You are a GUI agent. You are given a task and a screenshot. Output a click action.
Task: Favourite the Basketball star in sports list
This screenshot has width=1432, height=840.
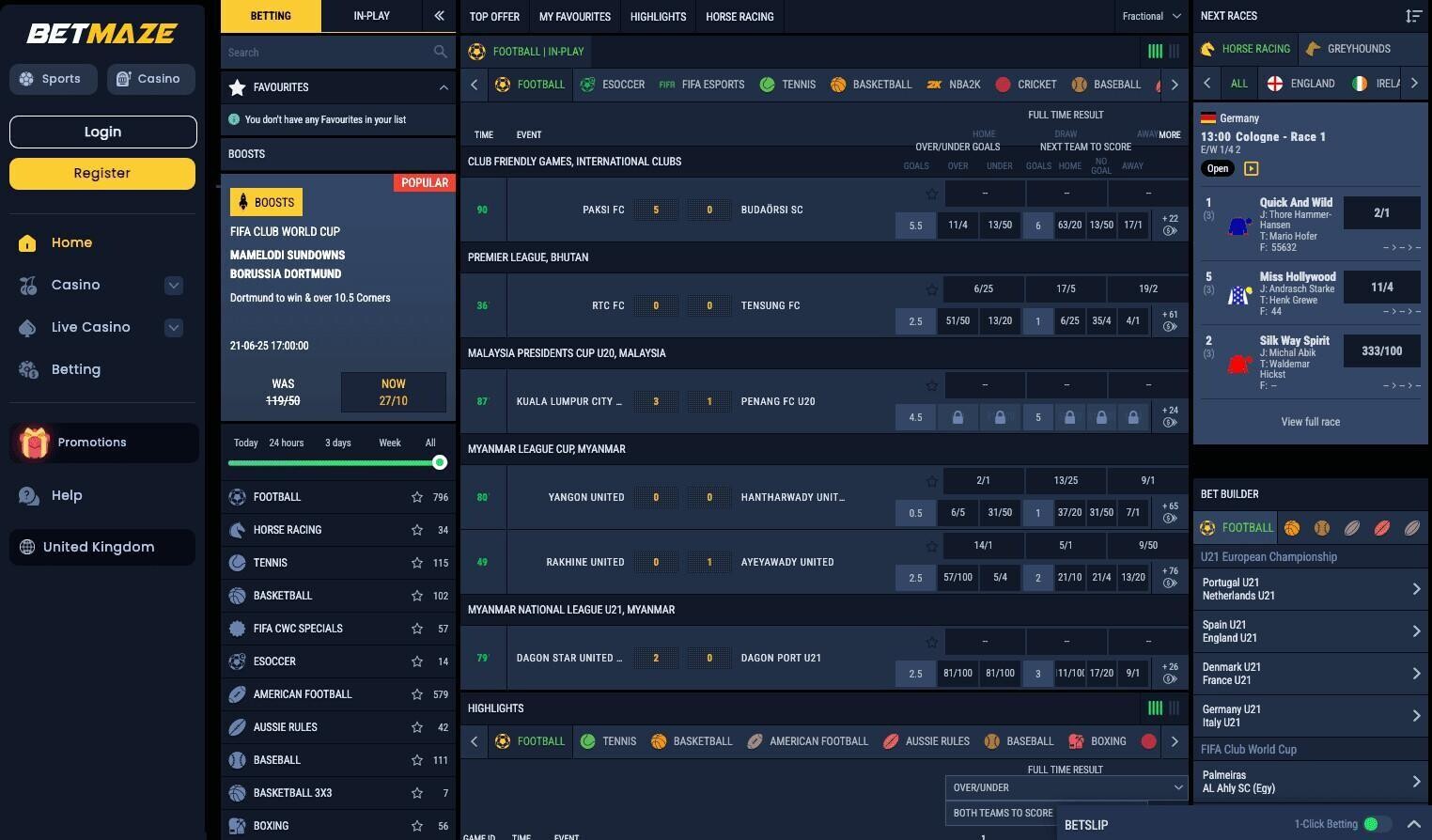(417, 596)
